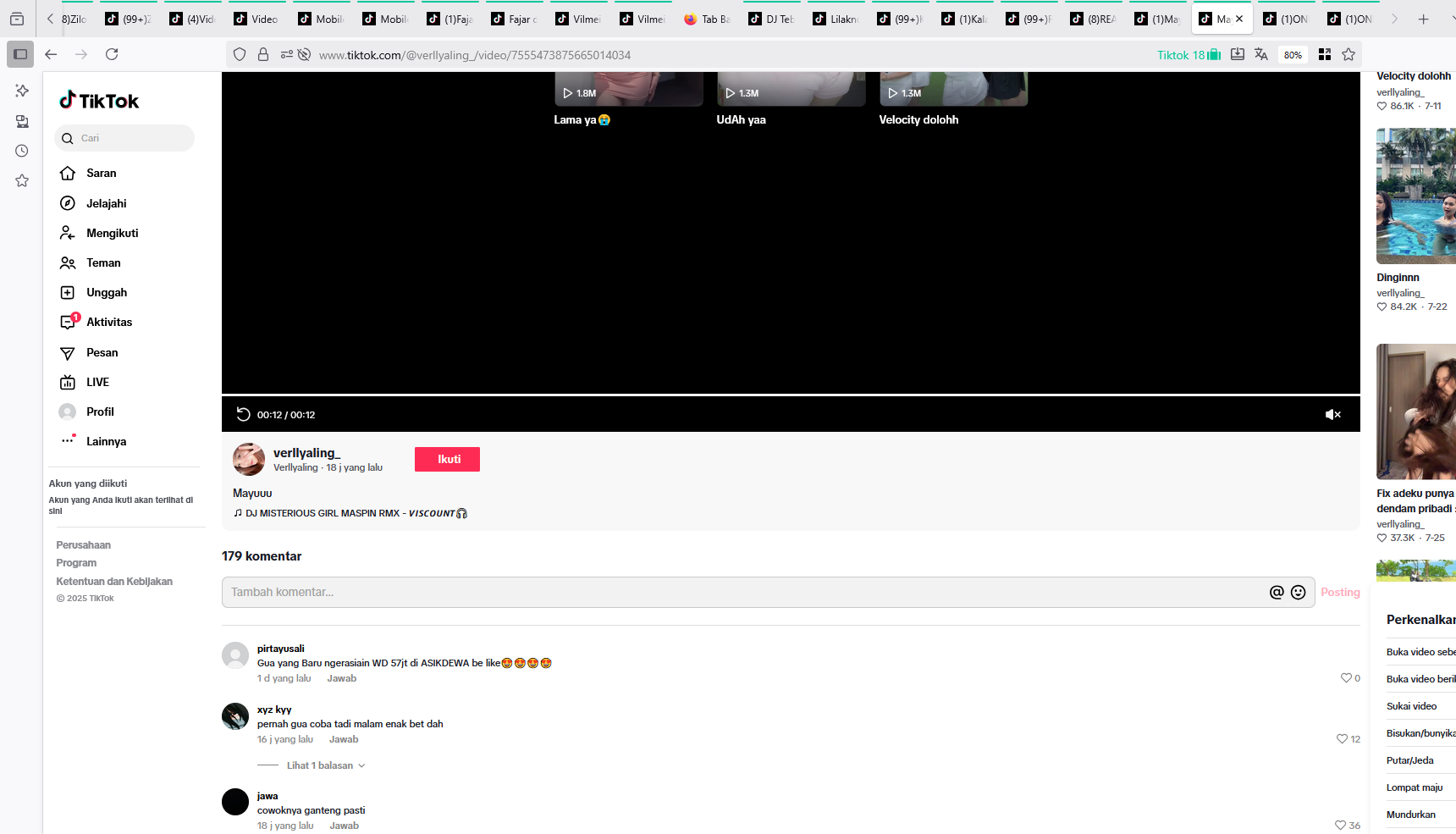Switch to the Lilakn tab
Screen dimensions: 1456x834
tap(837, 19)
